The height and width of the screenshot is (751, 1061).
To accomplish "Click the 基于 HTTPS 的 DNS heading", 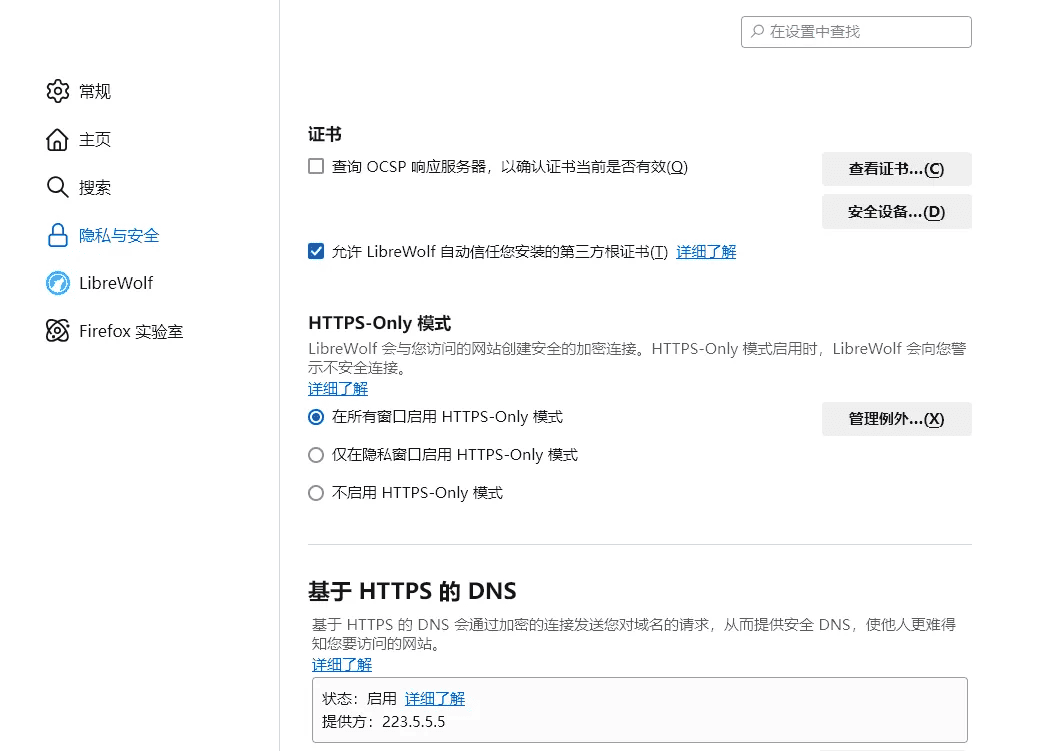I will click(x=412, y=591).
